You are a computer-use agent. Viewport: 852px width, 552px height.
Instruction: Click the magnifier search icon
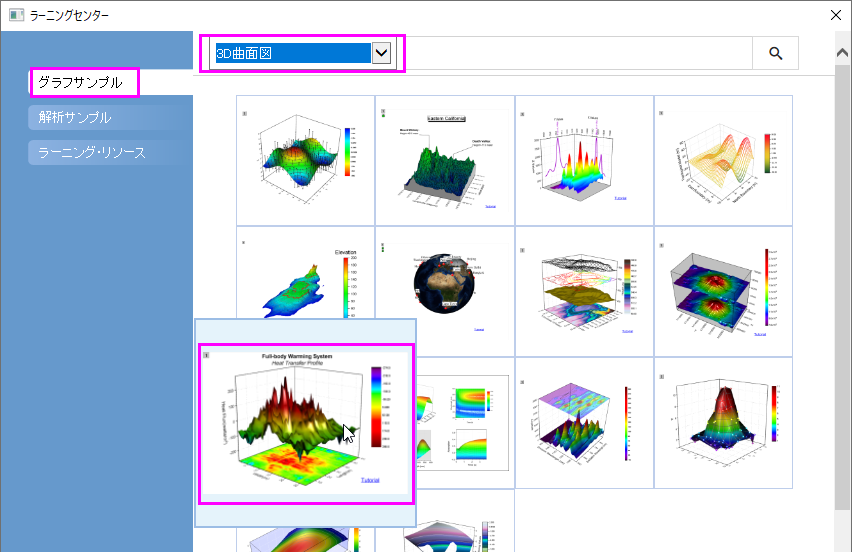(x=775, y=53)
